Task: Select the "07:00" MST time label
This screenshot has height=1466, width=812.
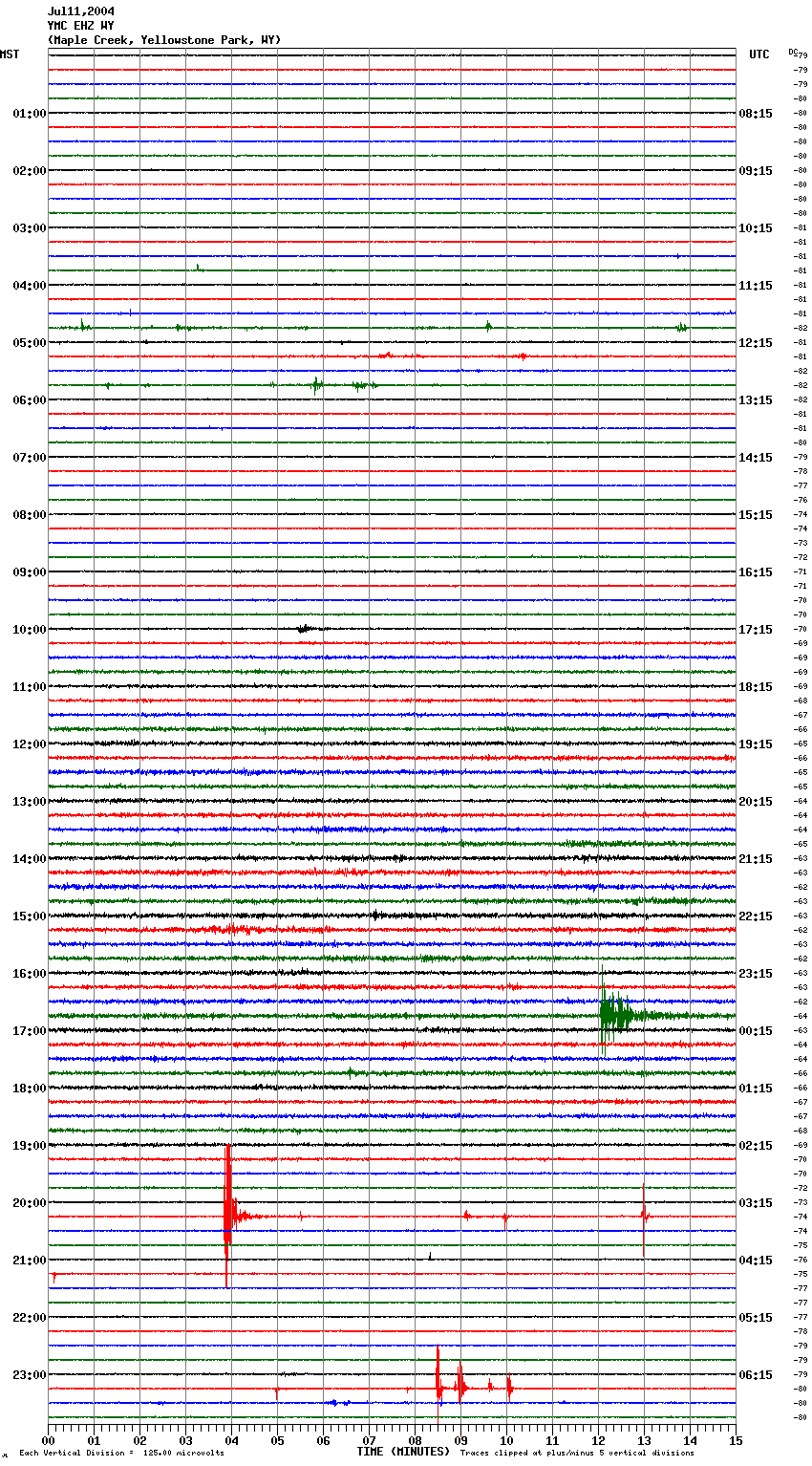Action: click(x=30, y=458)
